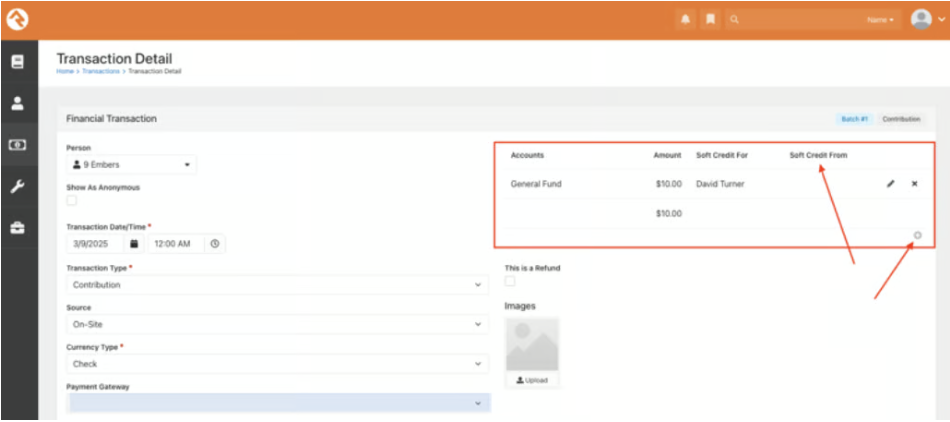Open the bookmarks icon in header
This screenshot has width=950, height=422.
pos(710,19)
